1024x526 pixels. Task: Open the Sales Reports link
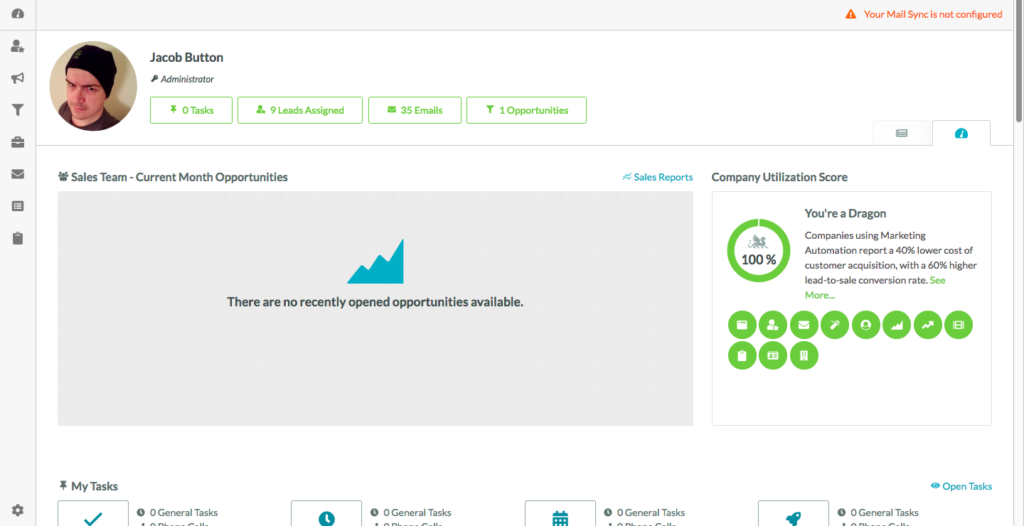[x=657, y=177]
